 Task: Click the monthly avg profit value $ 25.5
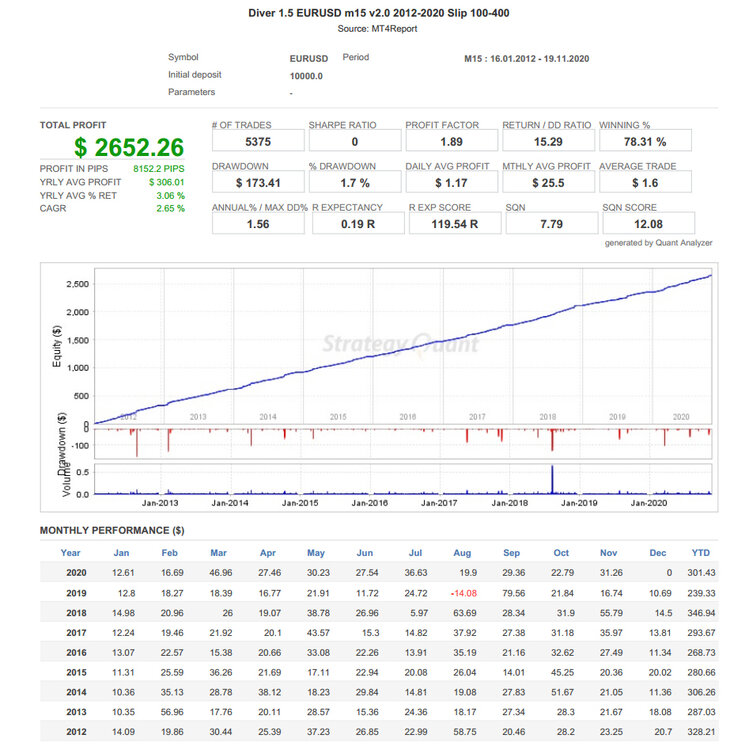[548, 183]
